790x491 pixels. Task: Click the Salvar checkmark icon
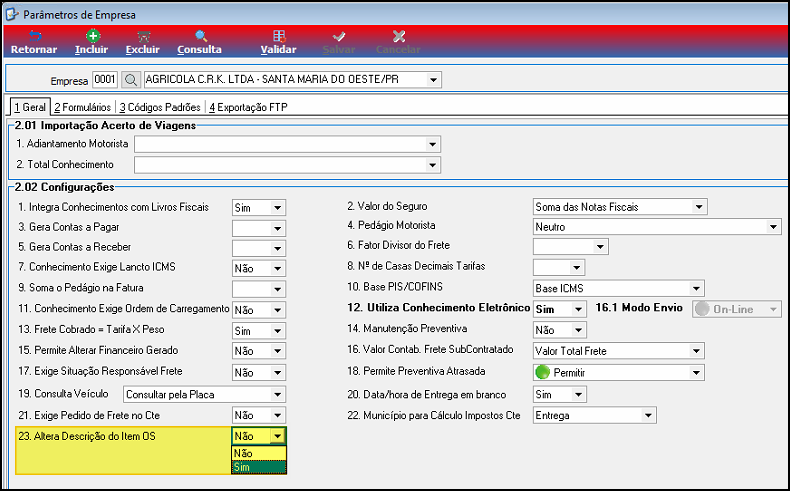(x=339, y=36)
